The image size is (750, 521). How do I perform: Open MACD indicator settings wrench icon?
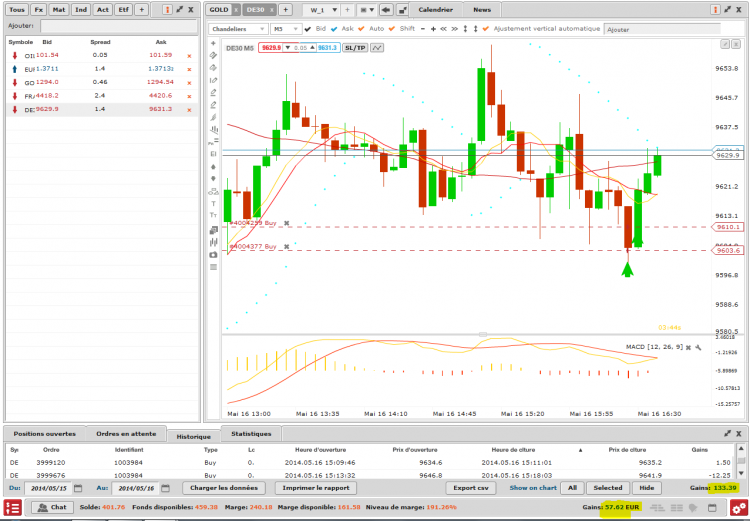pos(698,347)
